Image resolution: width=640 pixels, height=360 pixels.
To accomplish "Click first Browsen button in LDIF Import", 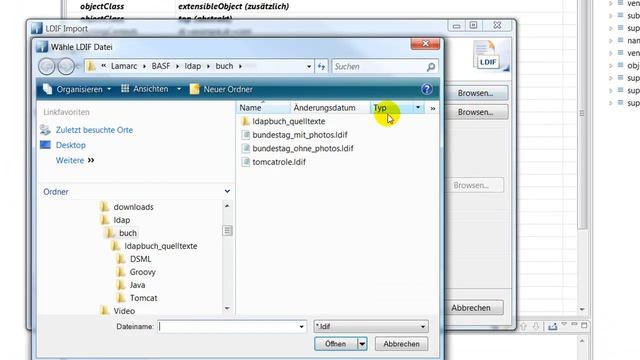I will [476, 93].
